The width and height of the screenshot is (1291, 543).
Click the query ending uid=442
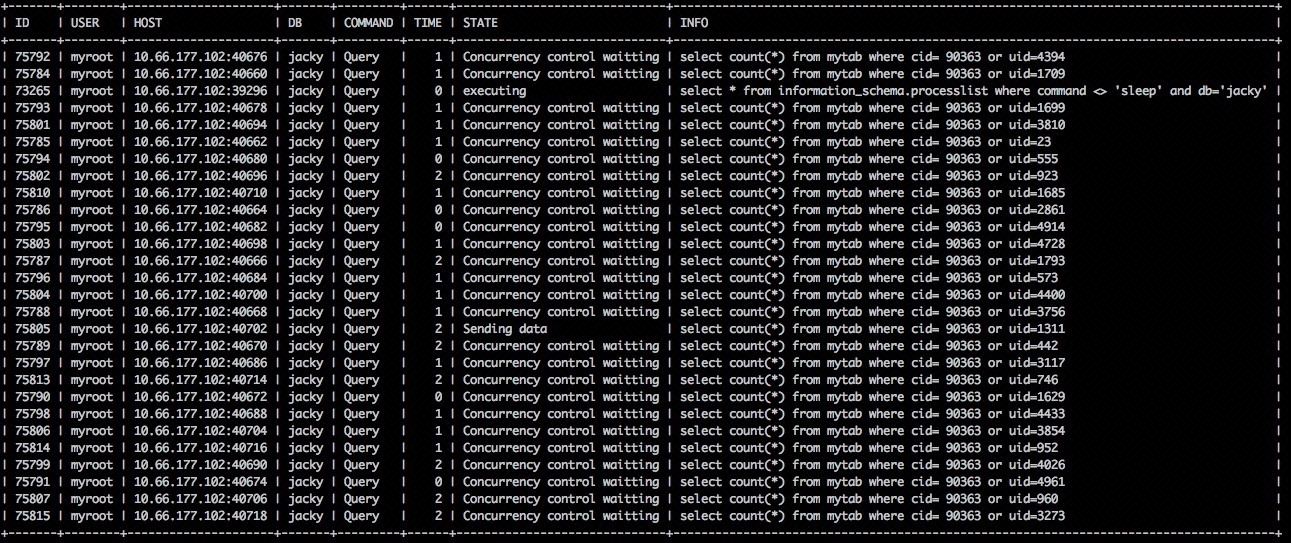coord(869,346)
